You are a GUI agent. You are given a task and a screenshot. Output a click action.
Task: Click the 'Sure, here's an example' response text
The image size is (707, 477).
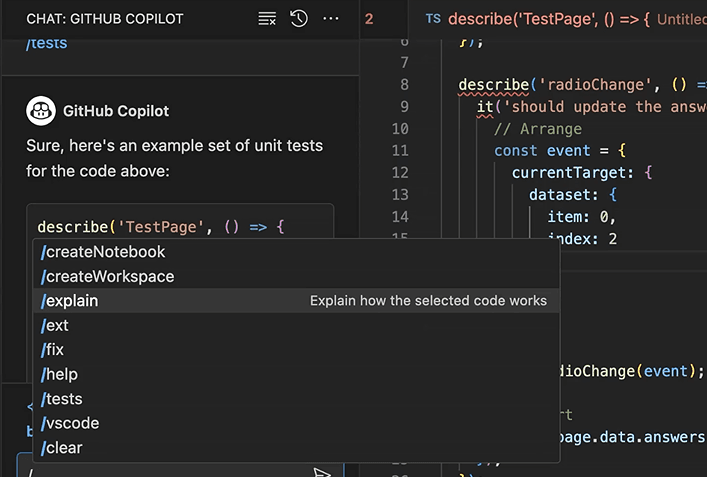point(174,158)
